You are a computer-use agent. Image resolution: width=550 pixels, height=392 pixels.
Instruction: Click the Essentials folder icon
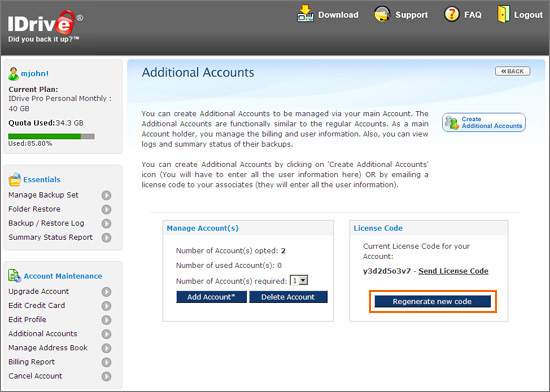point(14,180)
